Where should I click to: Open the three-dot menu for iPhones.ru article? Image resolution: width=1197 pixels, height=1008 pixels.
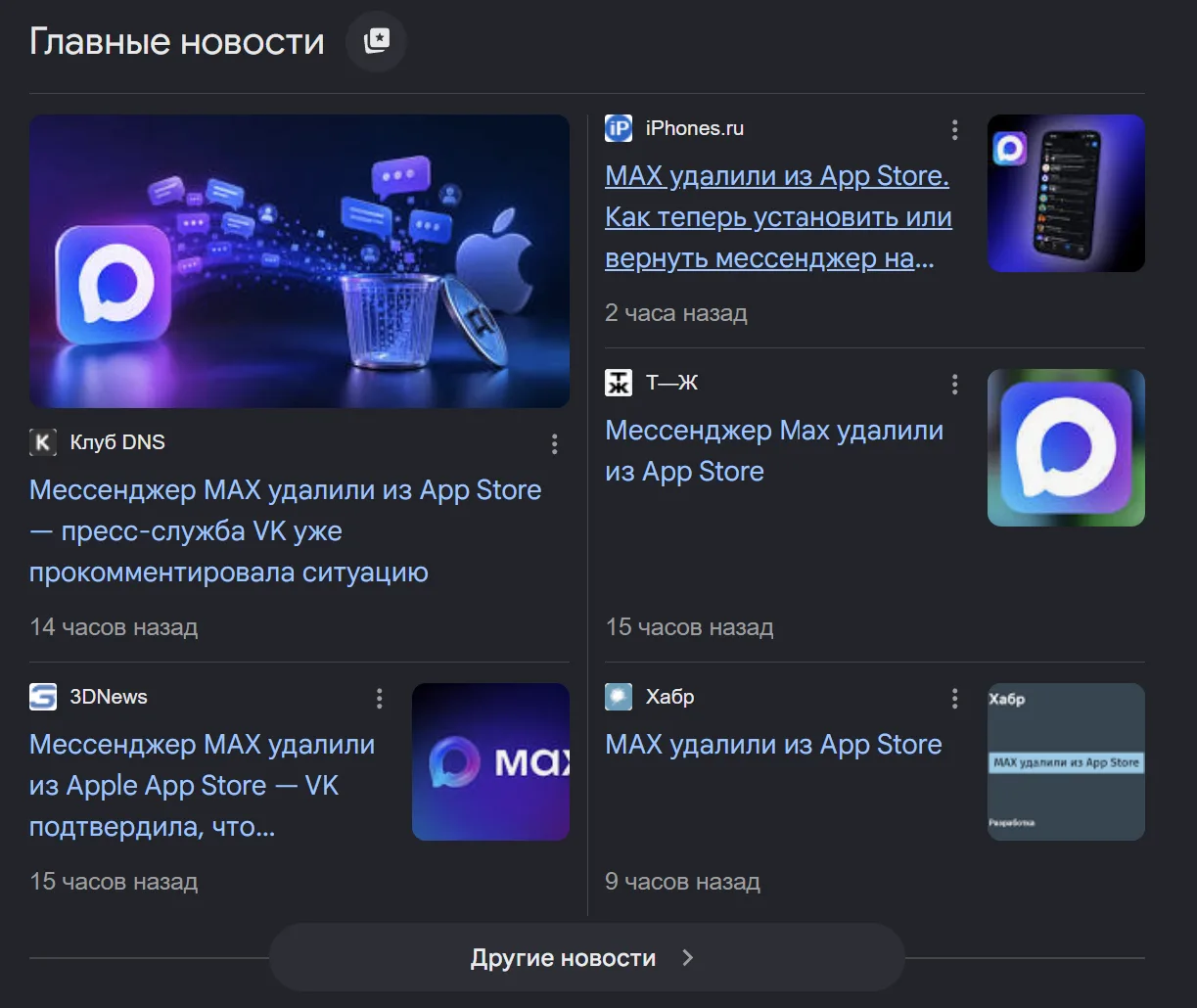click(955, 130)
